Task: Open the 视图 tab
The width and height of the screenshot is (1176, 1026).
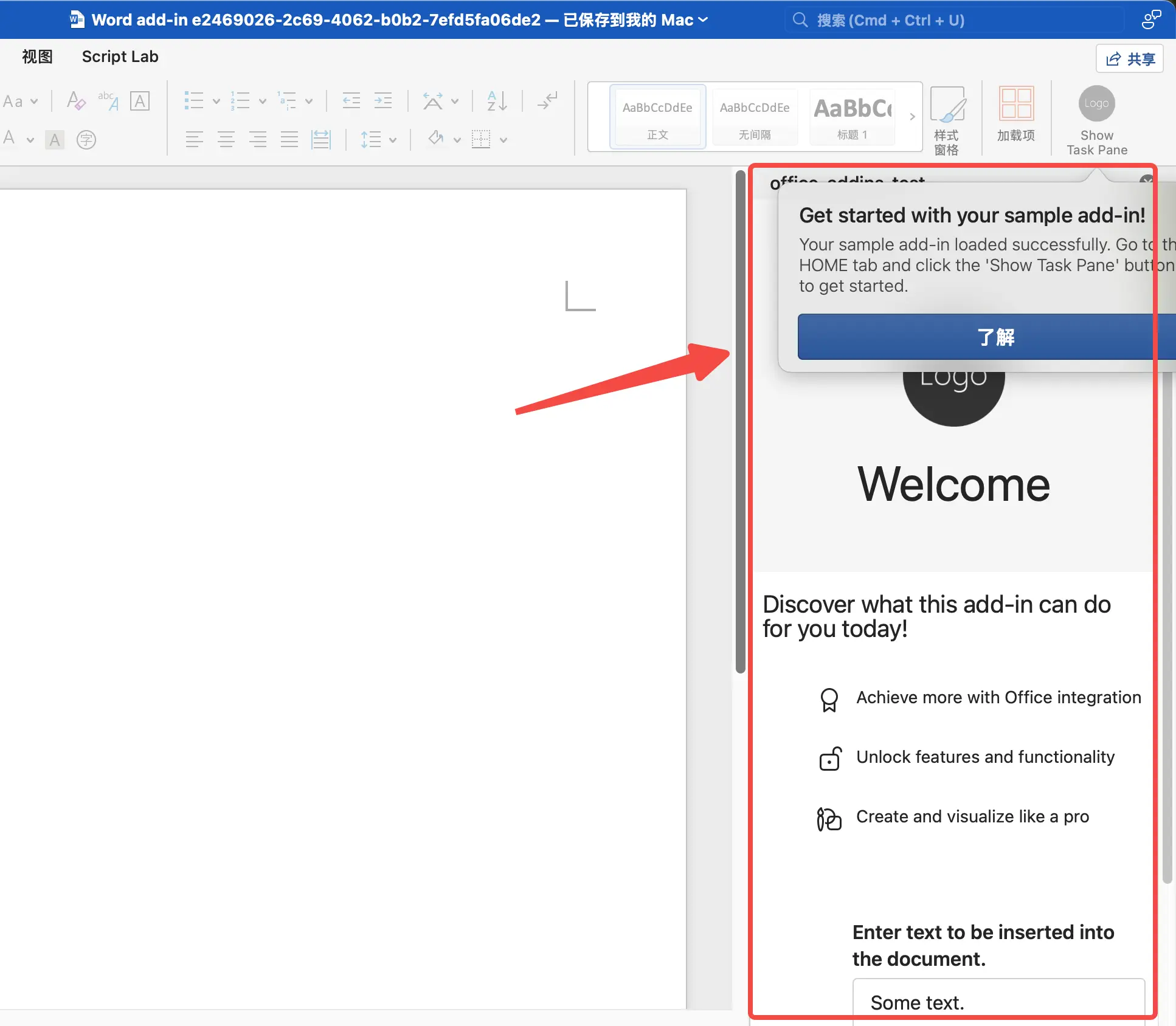Action: coord(37,57)
